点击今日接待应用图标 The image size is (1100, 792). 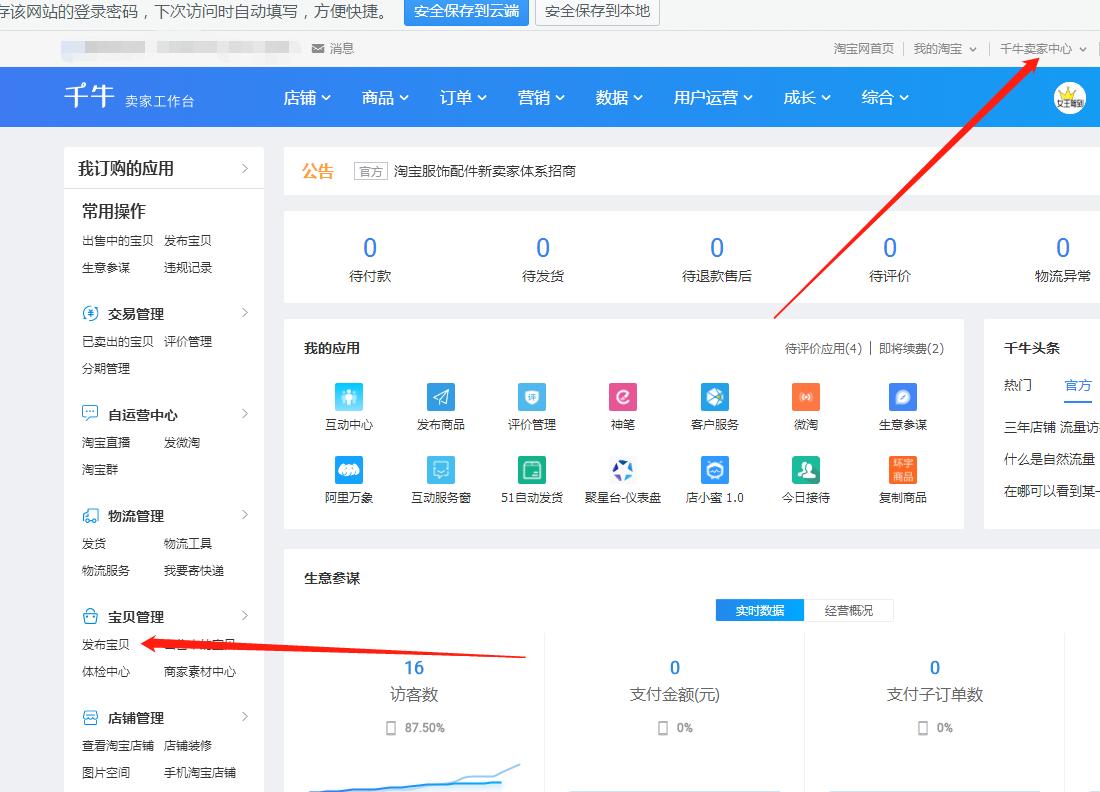tap(804, 471)
